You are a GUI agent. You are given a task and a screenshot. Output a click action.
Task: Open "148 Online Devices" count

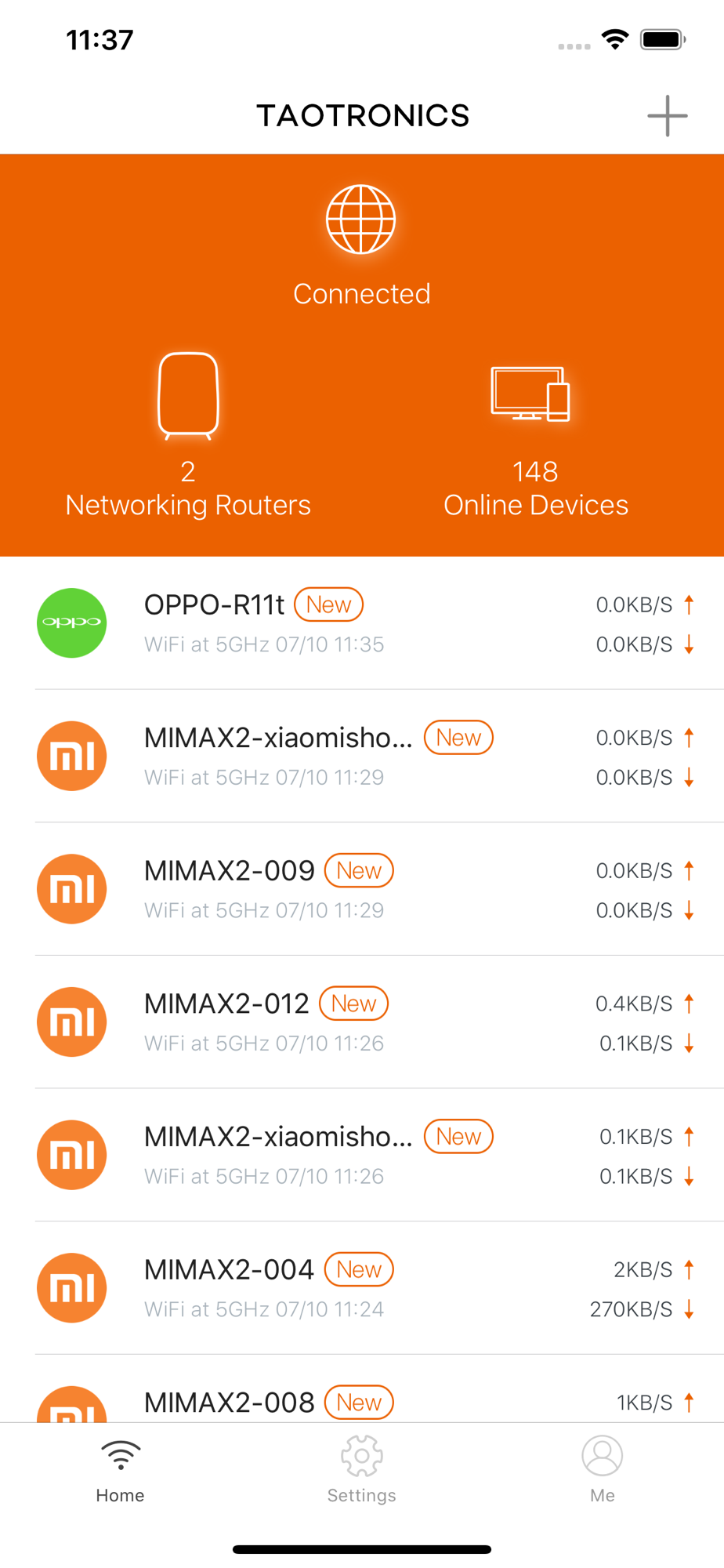pyautogui.click(x=536, y=488)
